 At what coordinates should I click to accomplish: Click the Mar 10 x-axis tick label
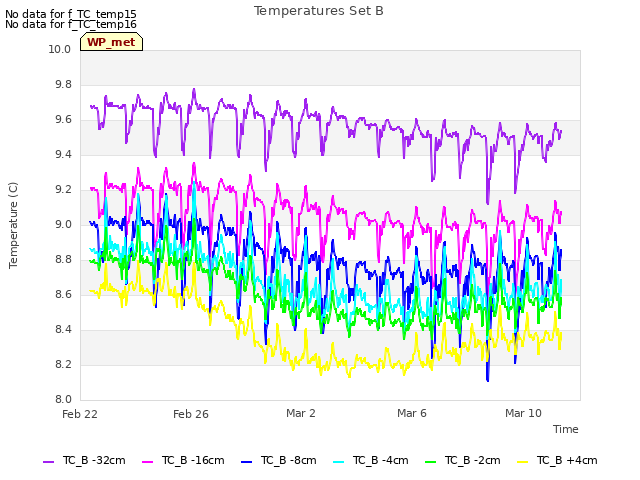click(x=523, y=413)
